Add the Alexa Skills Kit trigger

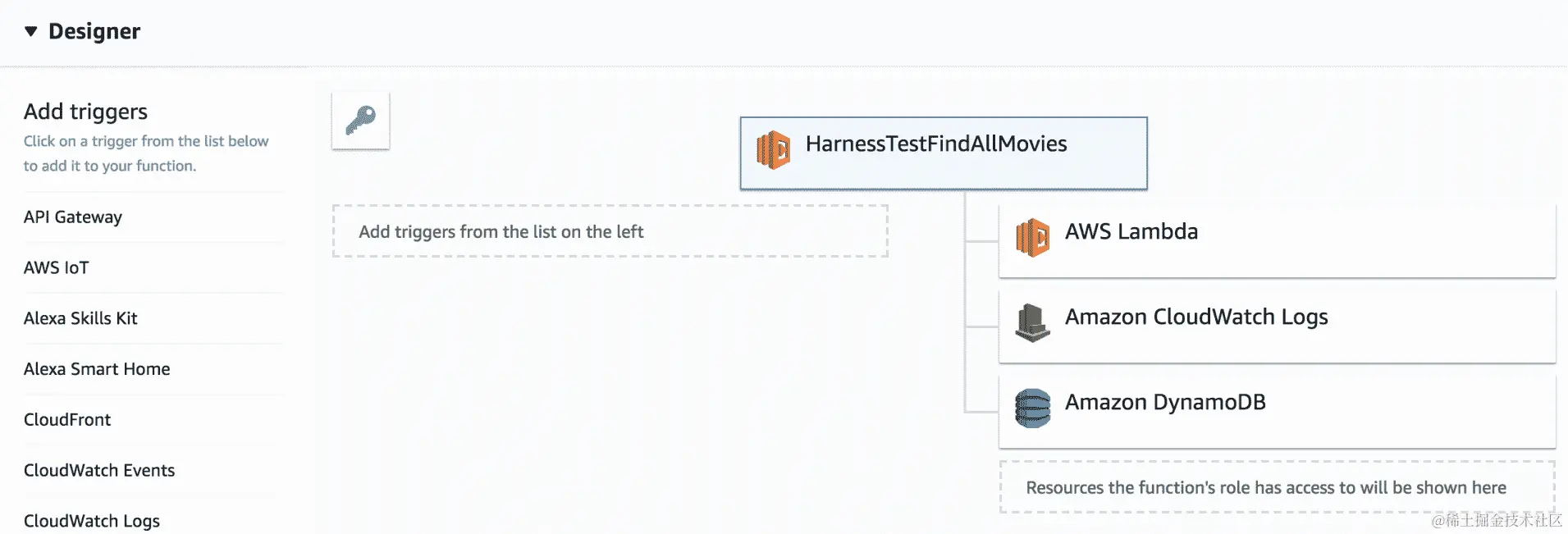pyautogui.click(x=80, y=318)
